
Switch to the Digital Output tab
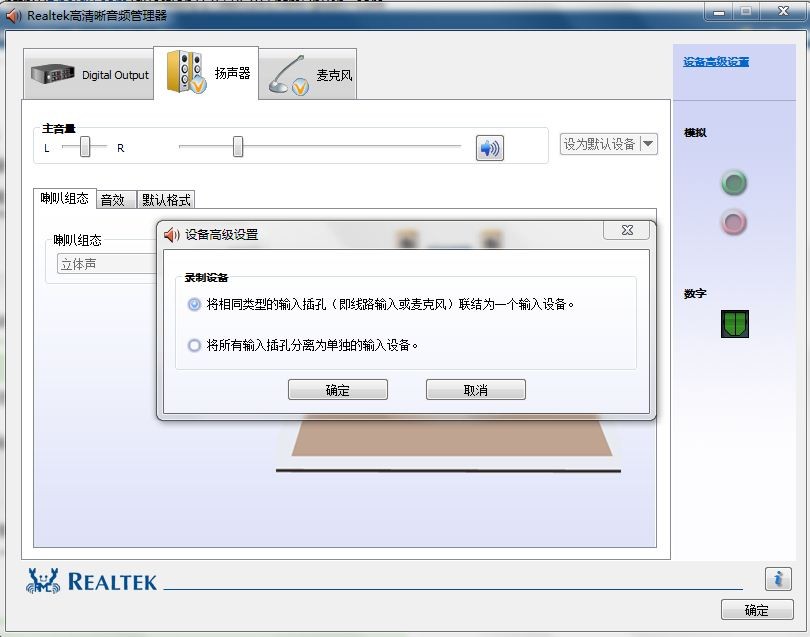(89, 74)
